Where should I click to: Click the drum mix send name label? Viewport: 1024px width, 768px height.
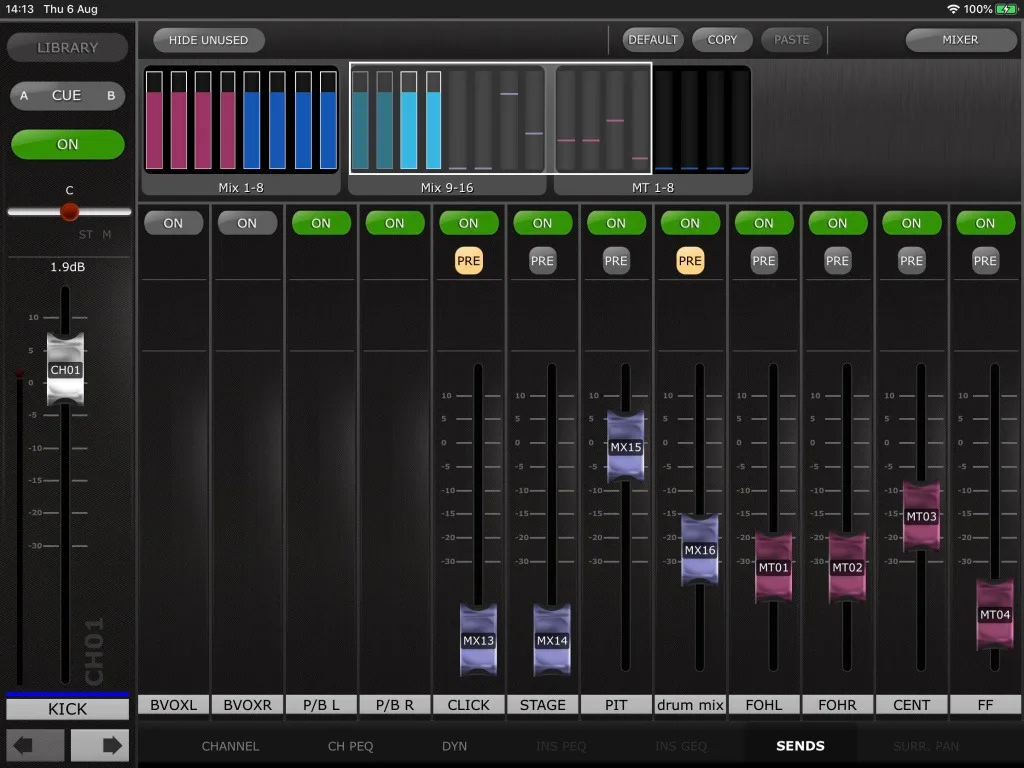690,705
